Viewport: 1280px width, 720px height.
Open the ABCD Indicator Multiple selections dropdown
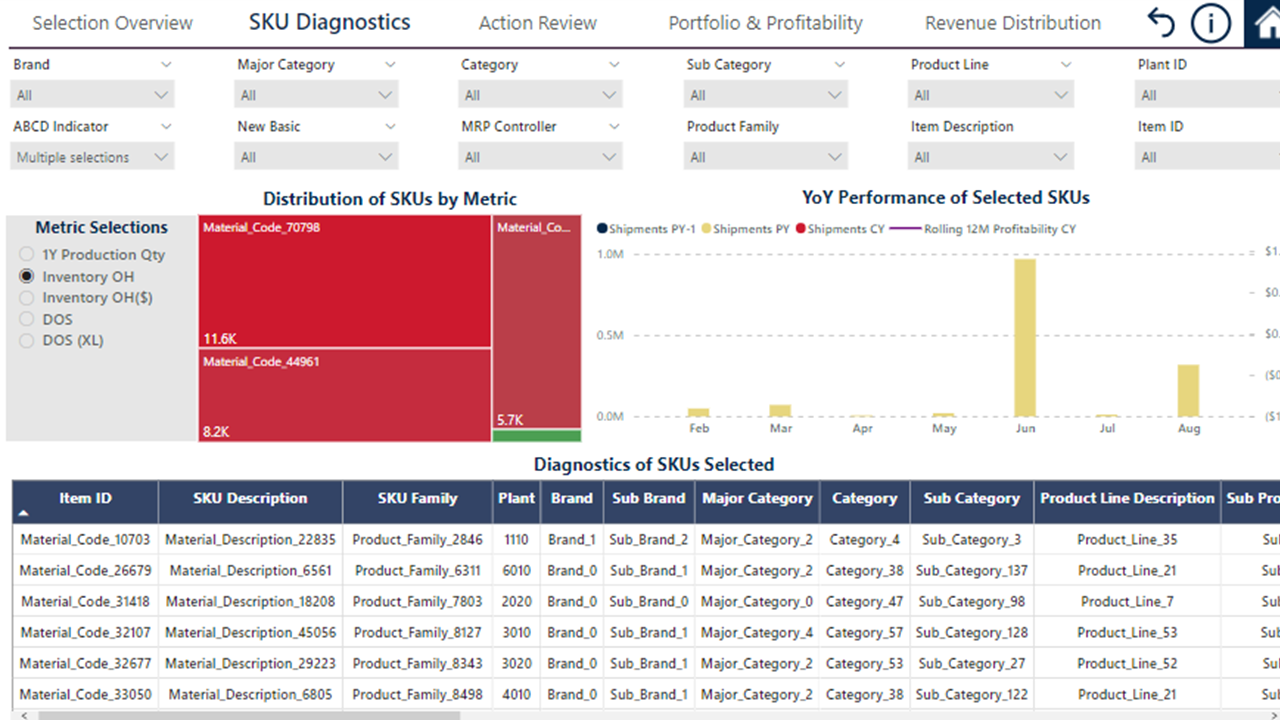pyautogui.click(x=92, y=157)
